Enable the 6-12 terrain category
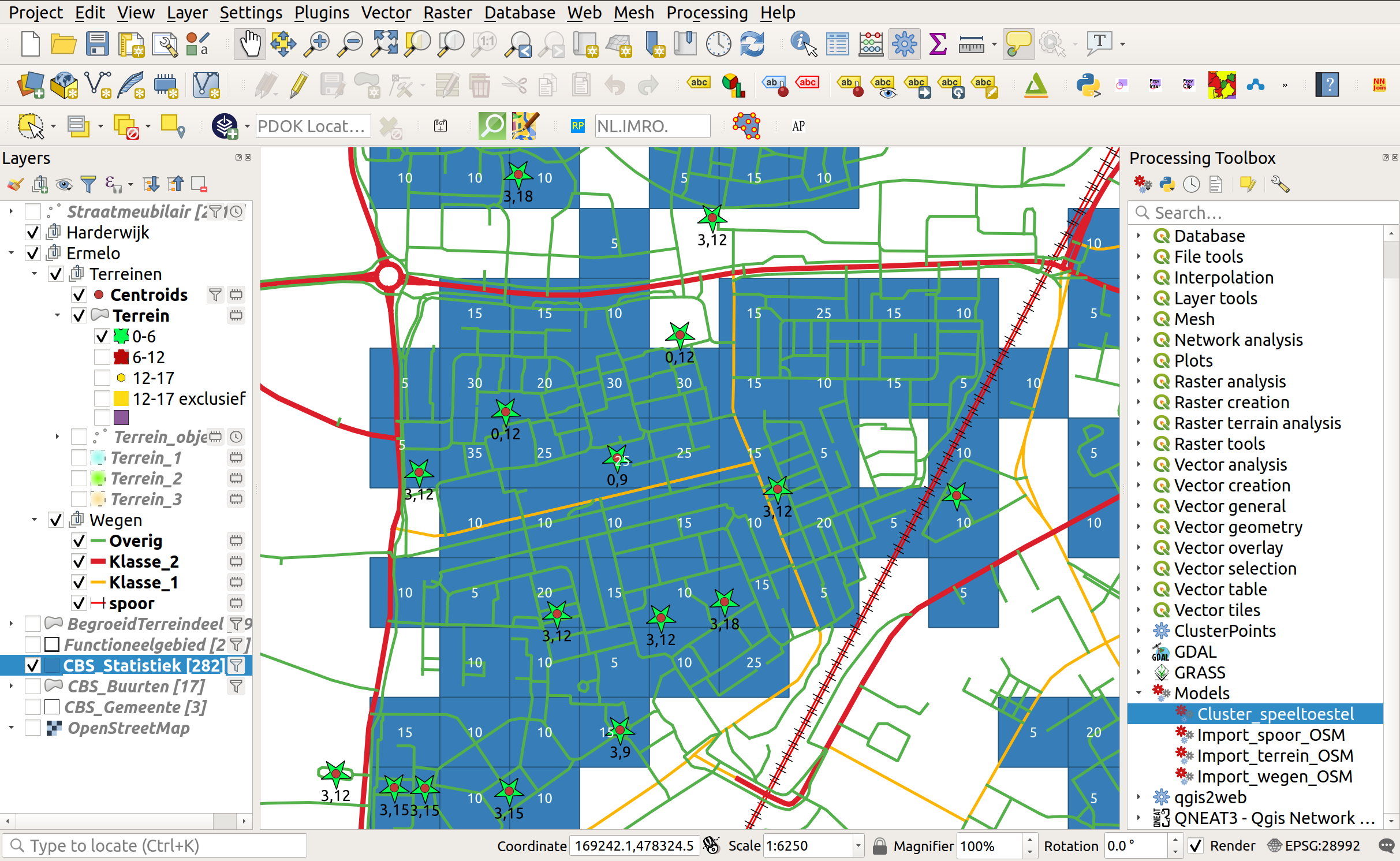The width and height of the screenshot is (1400, 861). 102,357
